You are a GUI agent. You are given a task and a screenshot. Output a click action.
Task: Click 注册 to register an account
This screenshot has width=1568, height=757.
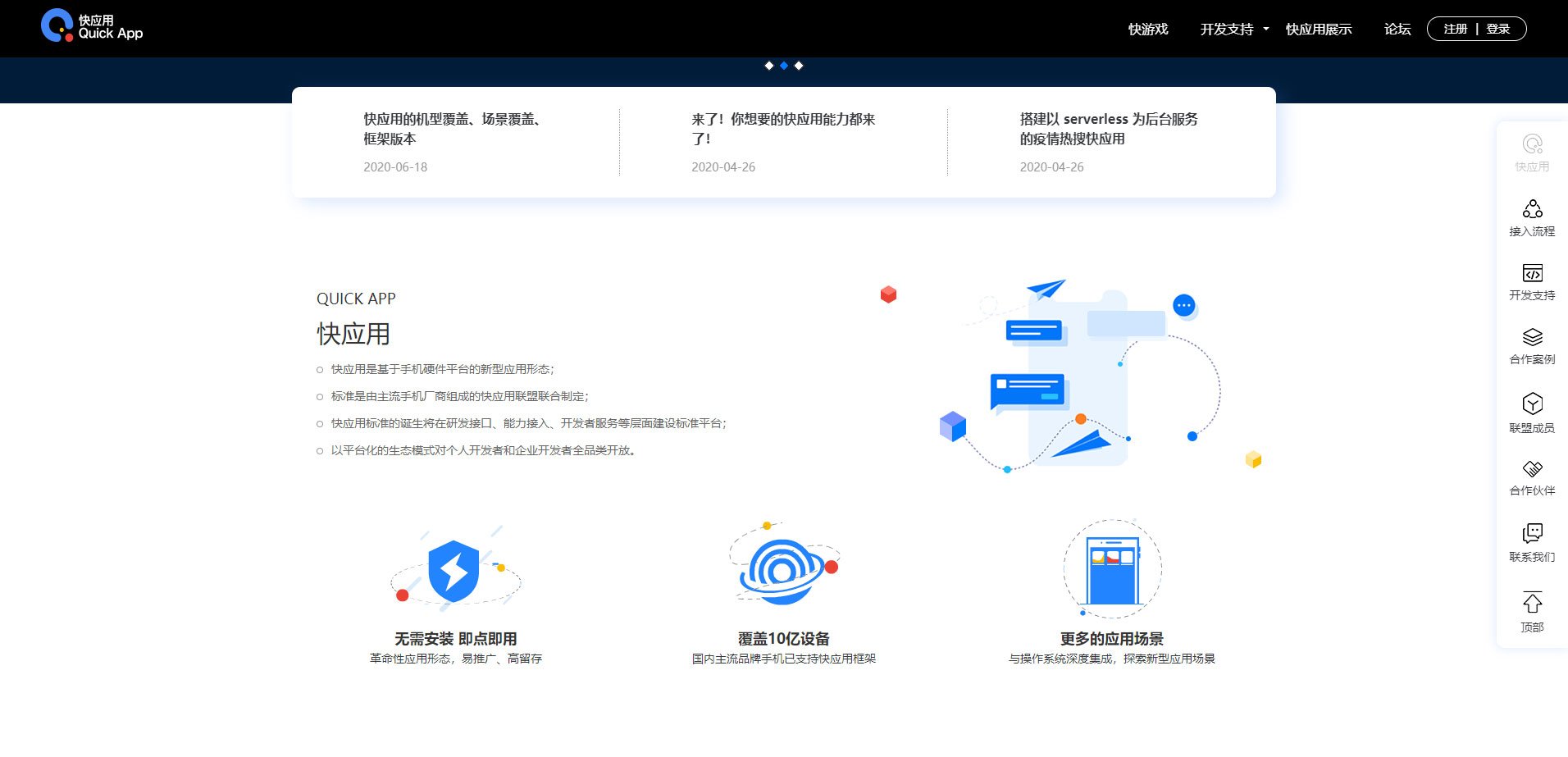(1456, 29)
